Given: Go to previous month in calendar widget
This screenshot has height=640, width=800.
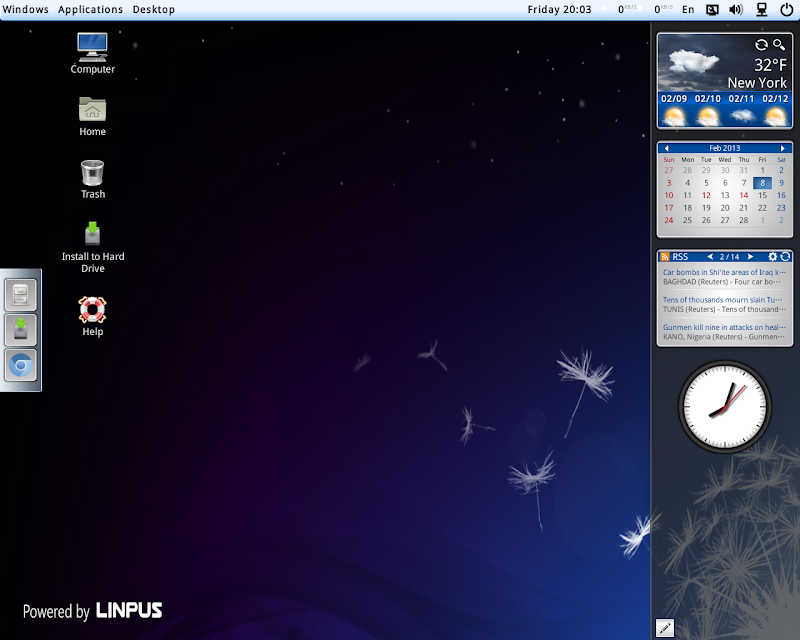Looking at the screenshot, I should (x=667, y=148).
